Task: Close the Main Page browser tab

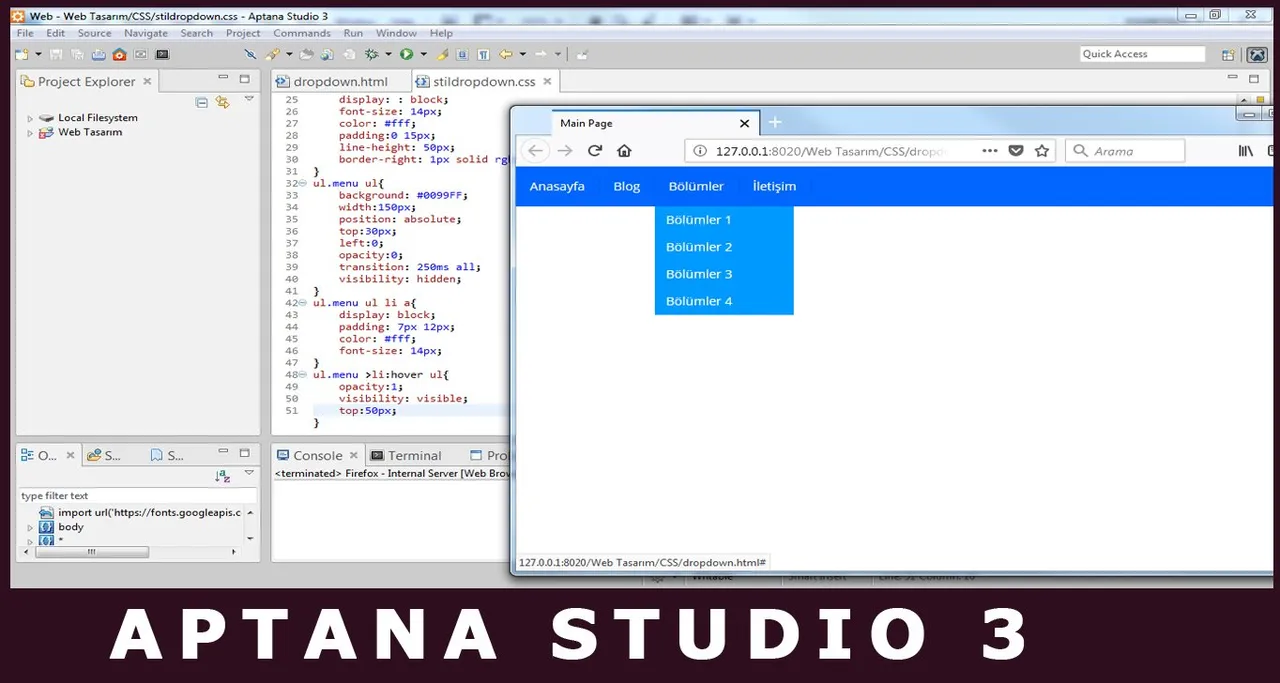Action: point(744,124)
